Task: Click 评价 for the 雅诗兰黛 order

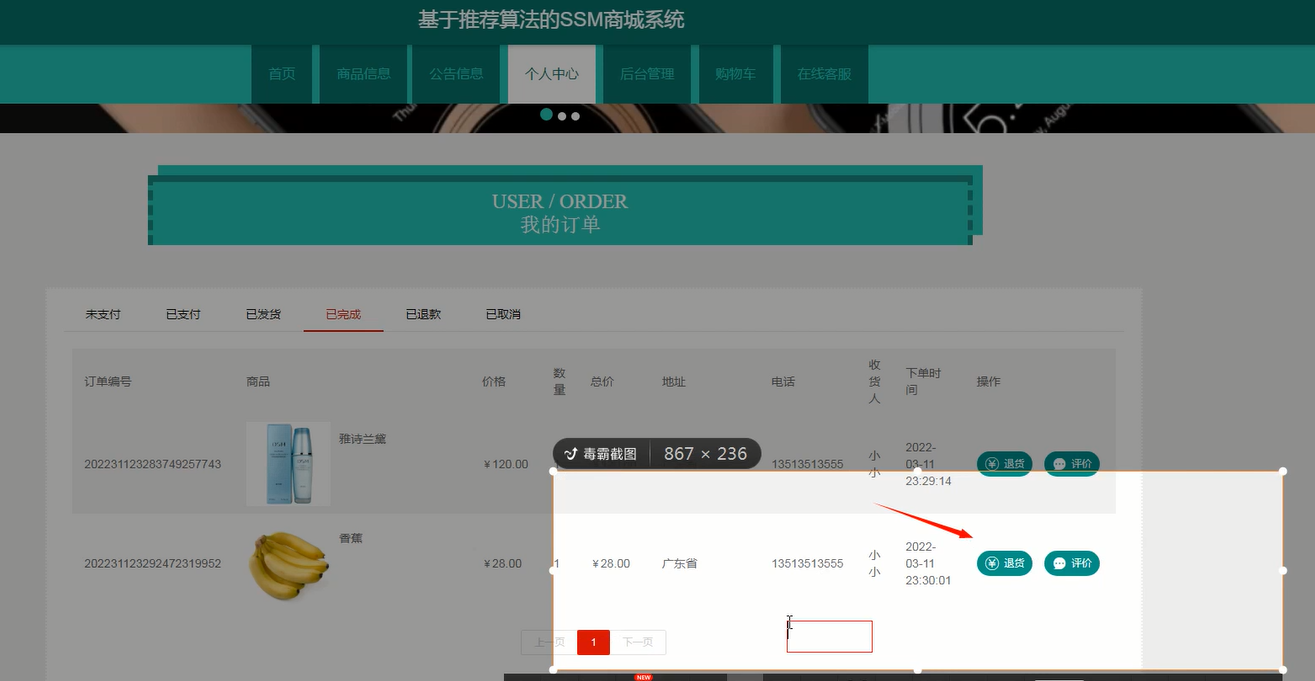Action: click(x=1072, y=464)
